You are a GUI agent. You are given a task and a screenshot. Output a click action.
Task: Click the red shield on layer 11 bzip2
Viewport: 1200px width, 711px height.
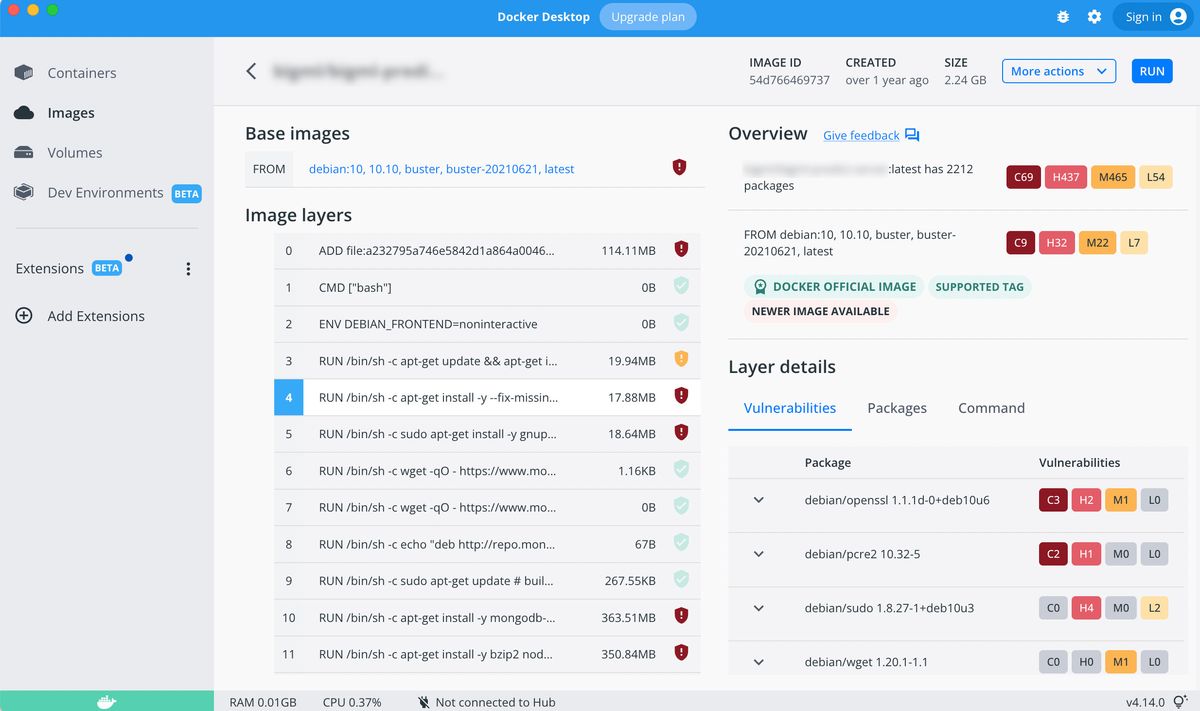tap(681, 653)
